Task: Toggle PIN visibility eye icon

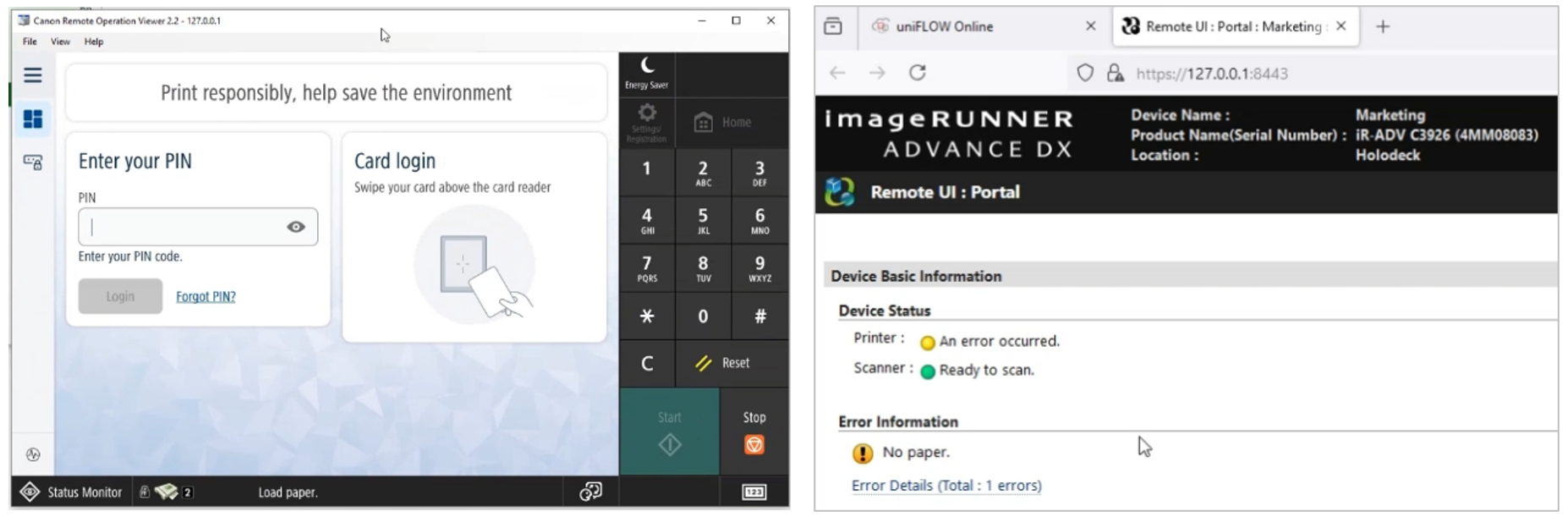Action: point(296,227)
